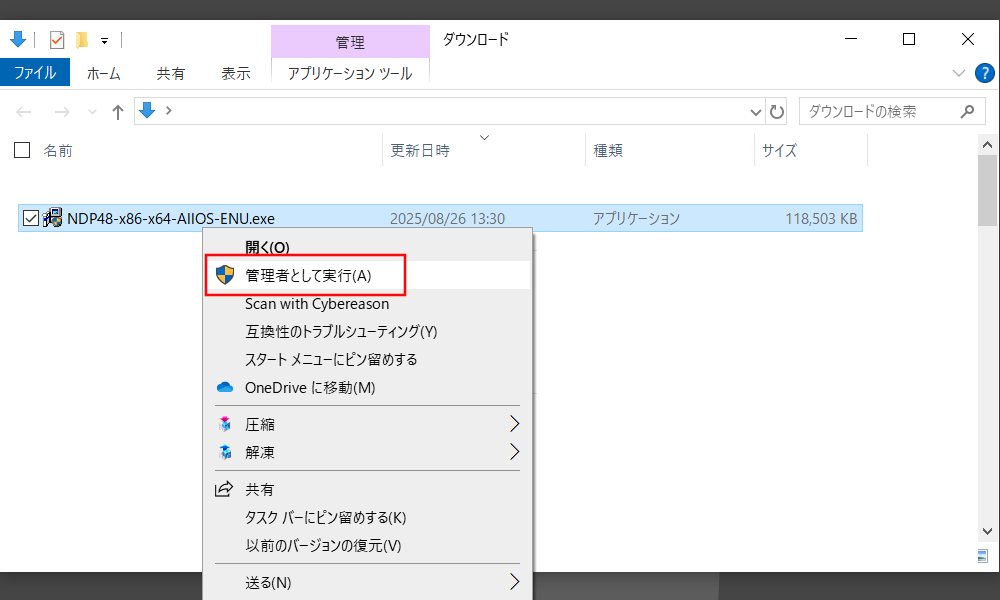Click the Properties icon in quick access toolbar
1000x600 pixels.
pos(56,40)
